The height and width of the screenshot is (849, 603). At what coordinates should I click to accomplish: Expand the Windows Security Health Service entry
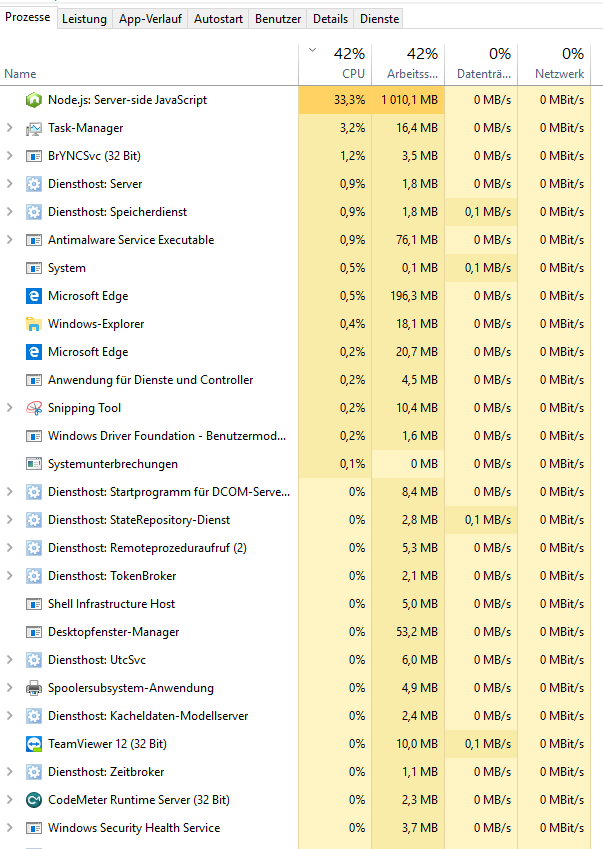[x=9, y=827]
